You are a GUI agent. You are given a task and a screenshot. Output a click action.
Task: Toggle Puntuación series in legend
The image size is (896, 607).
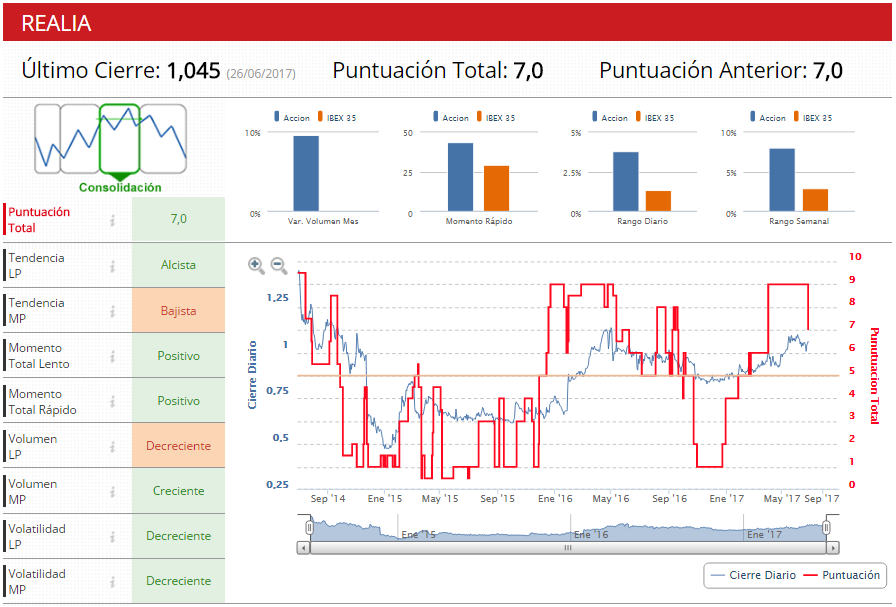click(842, 576)
